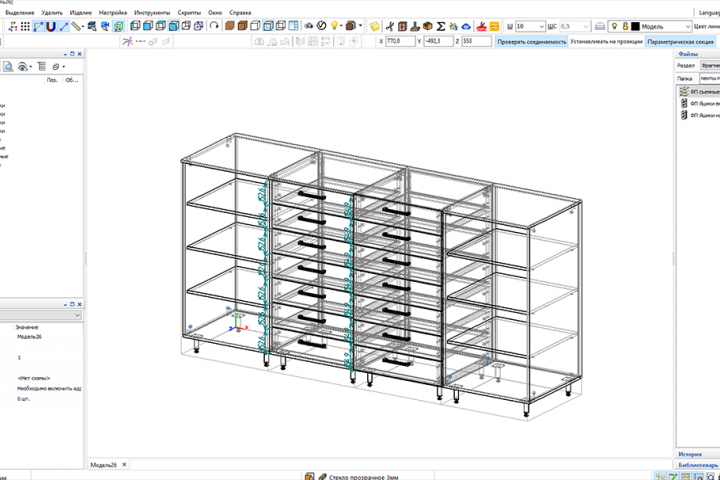
Task: Click the layers stack icon
Action: [600, 27]
